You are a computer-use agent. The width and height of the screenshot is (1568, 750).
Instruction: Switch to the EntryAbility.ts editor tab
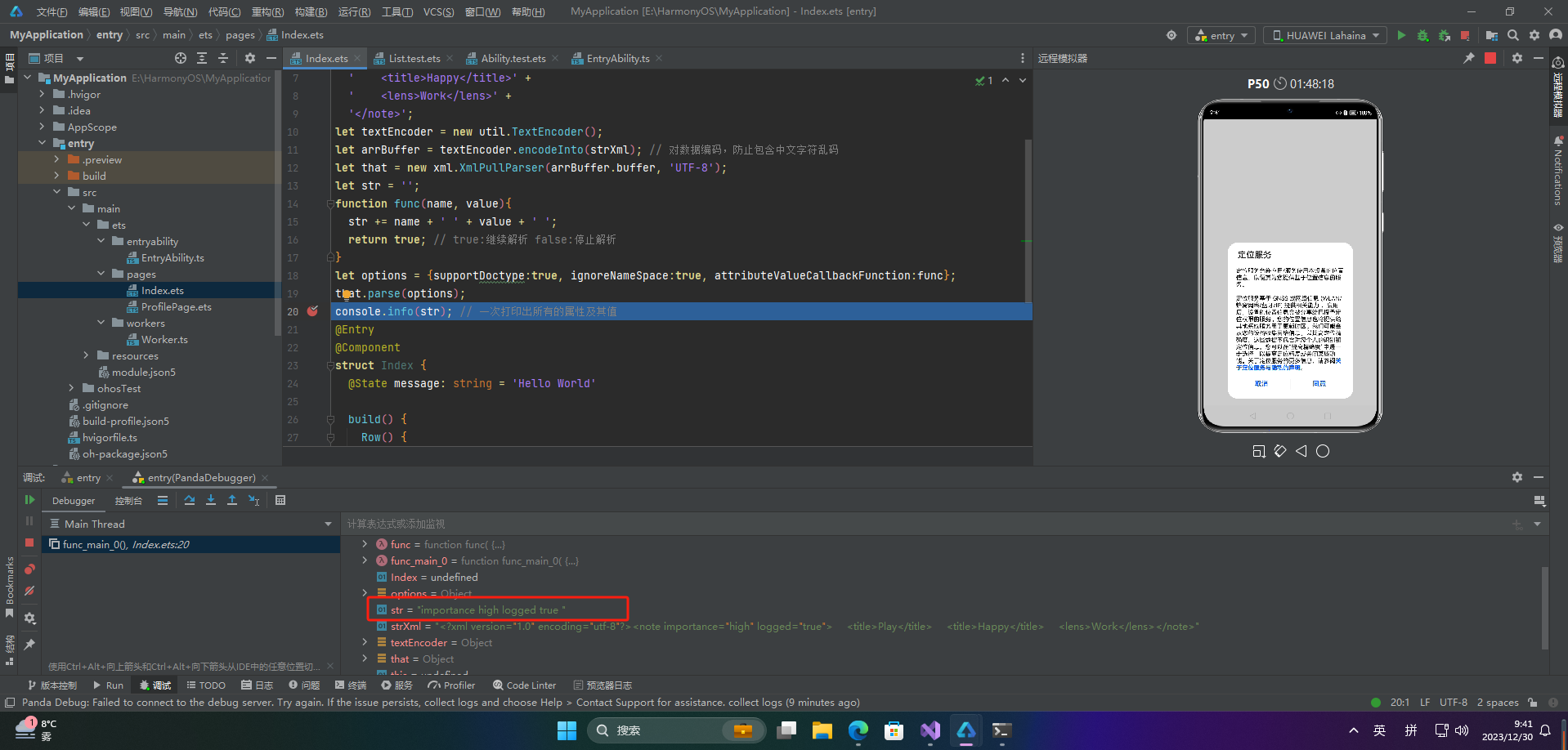coord(617,58)
